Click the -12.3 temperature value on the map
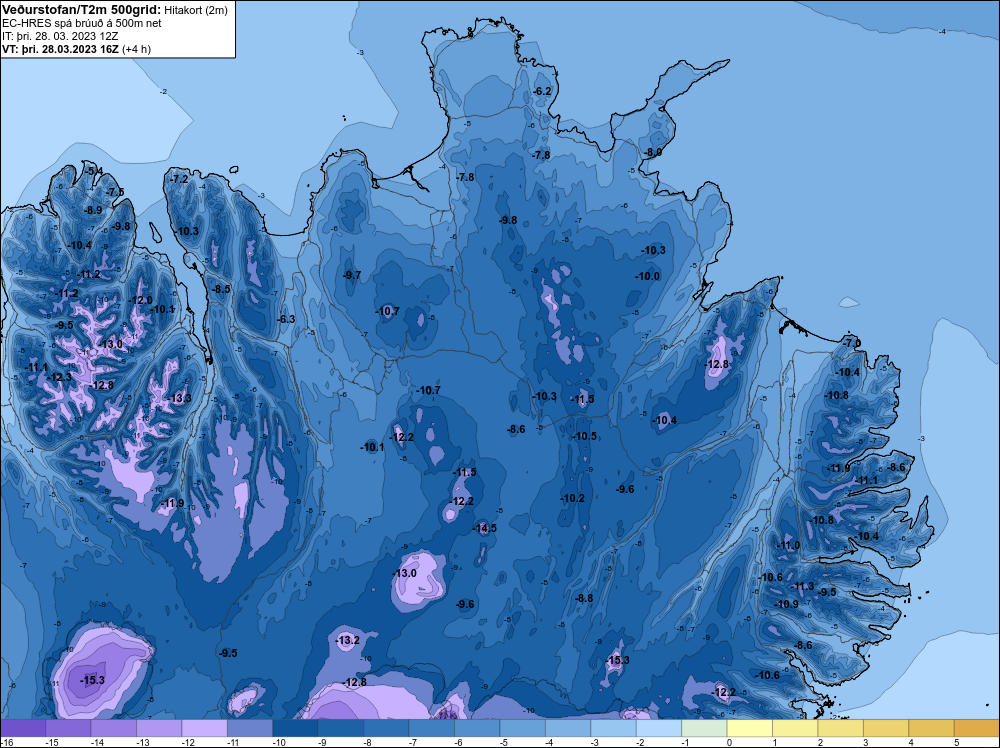The width and height of the screenshot is (1000, 748). 60,377
